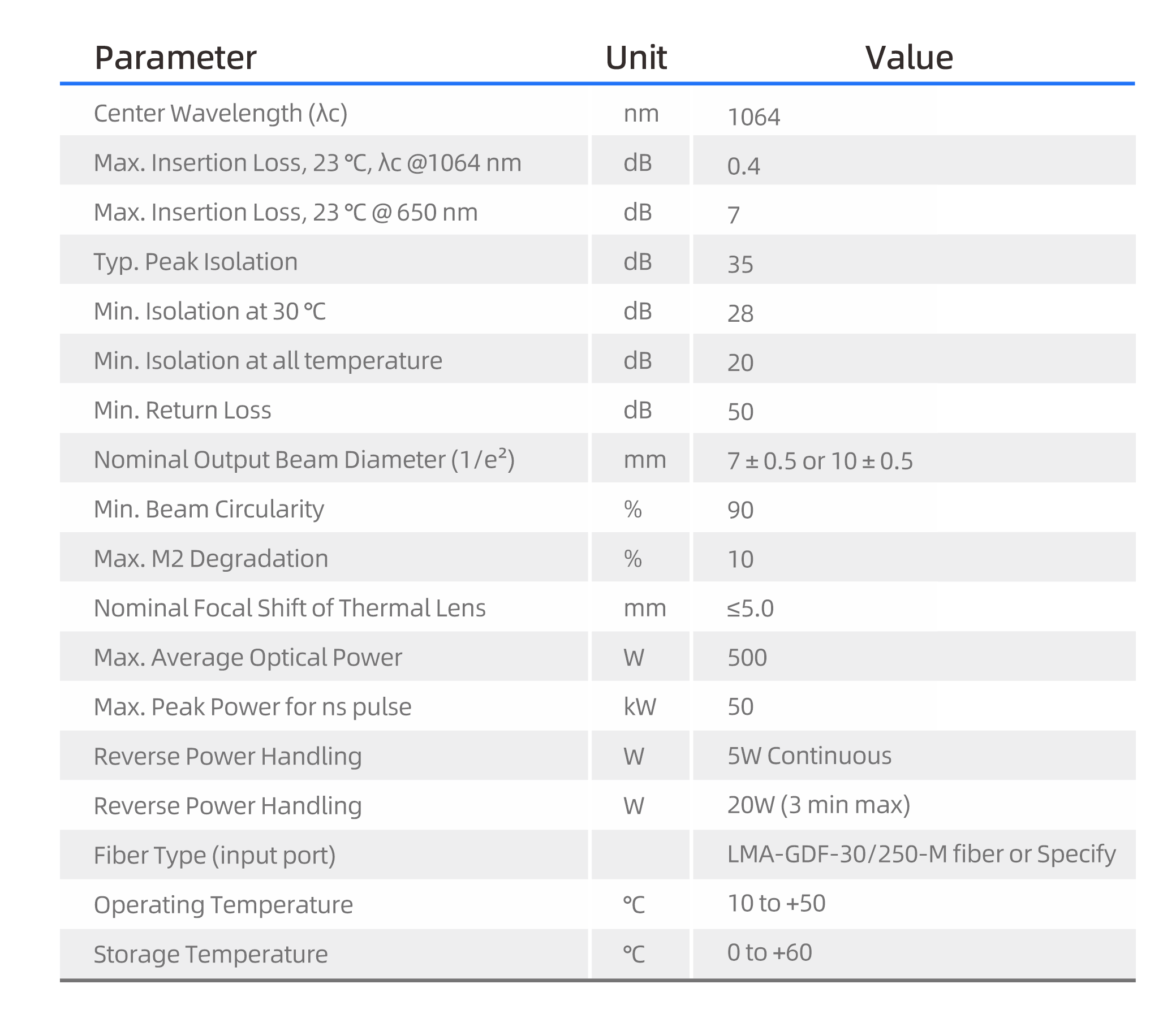The width and height of the screenshot is (1176, 1014).
Task: Click the ≤5.0 focal shift value
Action: tap(750, 609)
